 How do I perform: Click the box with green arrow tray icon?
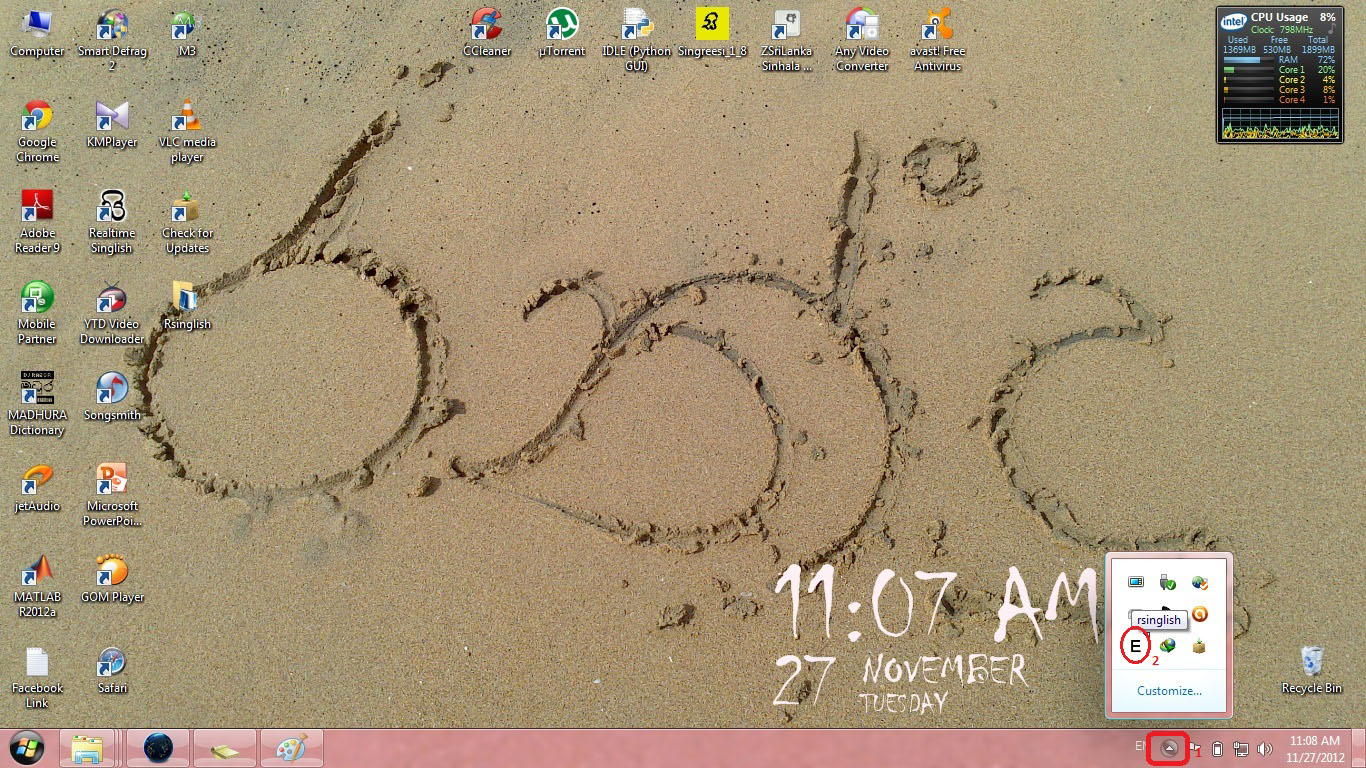(x=1199, y=646)
